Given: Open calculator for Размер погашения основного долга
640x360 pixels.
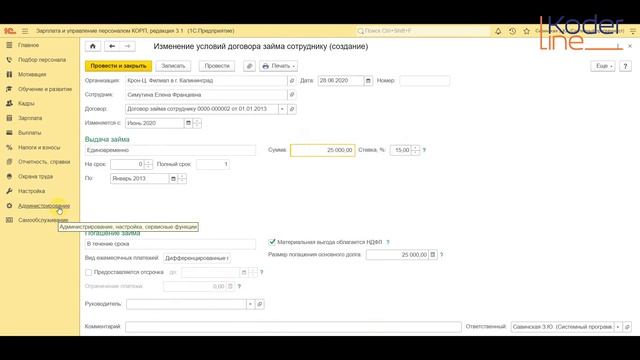Looking at the screenshot, I should coord(433,255).
